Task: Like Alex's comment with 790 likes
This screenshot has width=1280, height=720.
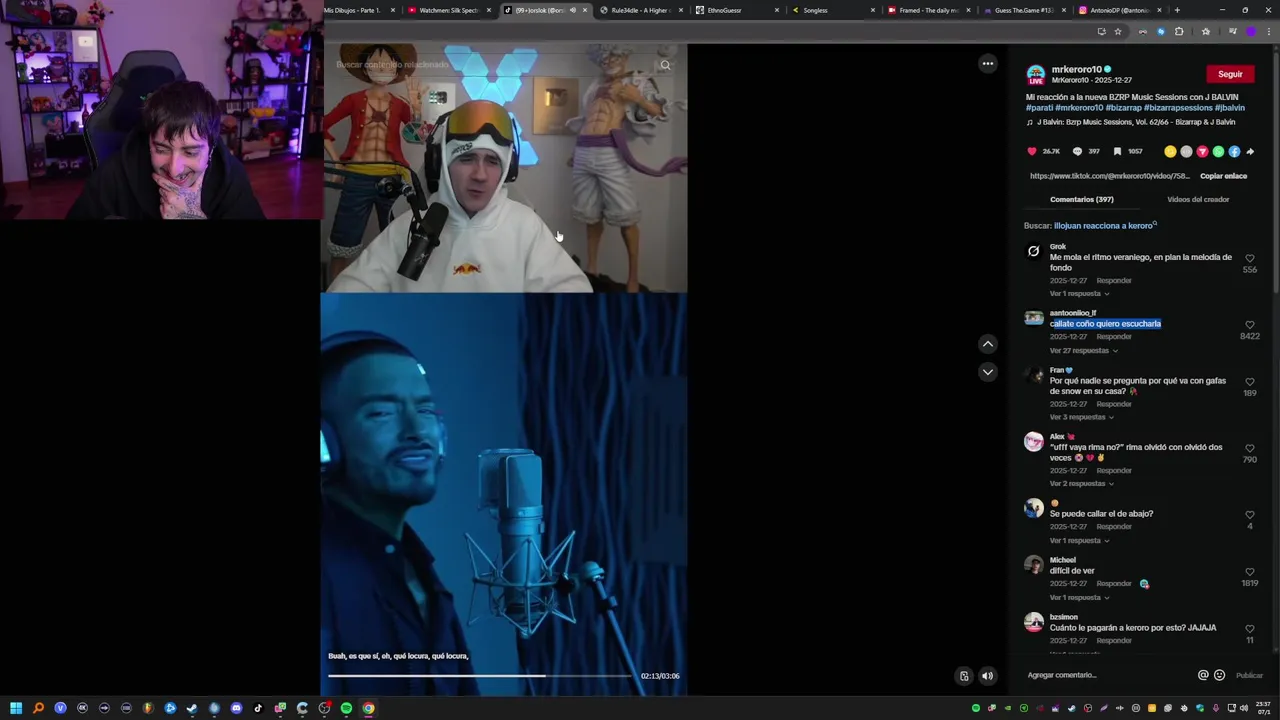Action: tap(1249, 449)
